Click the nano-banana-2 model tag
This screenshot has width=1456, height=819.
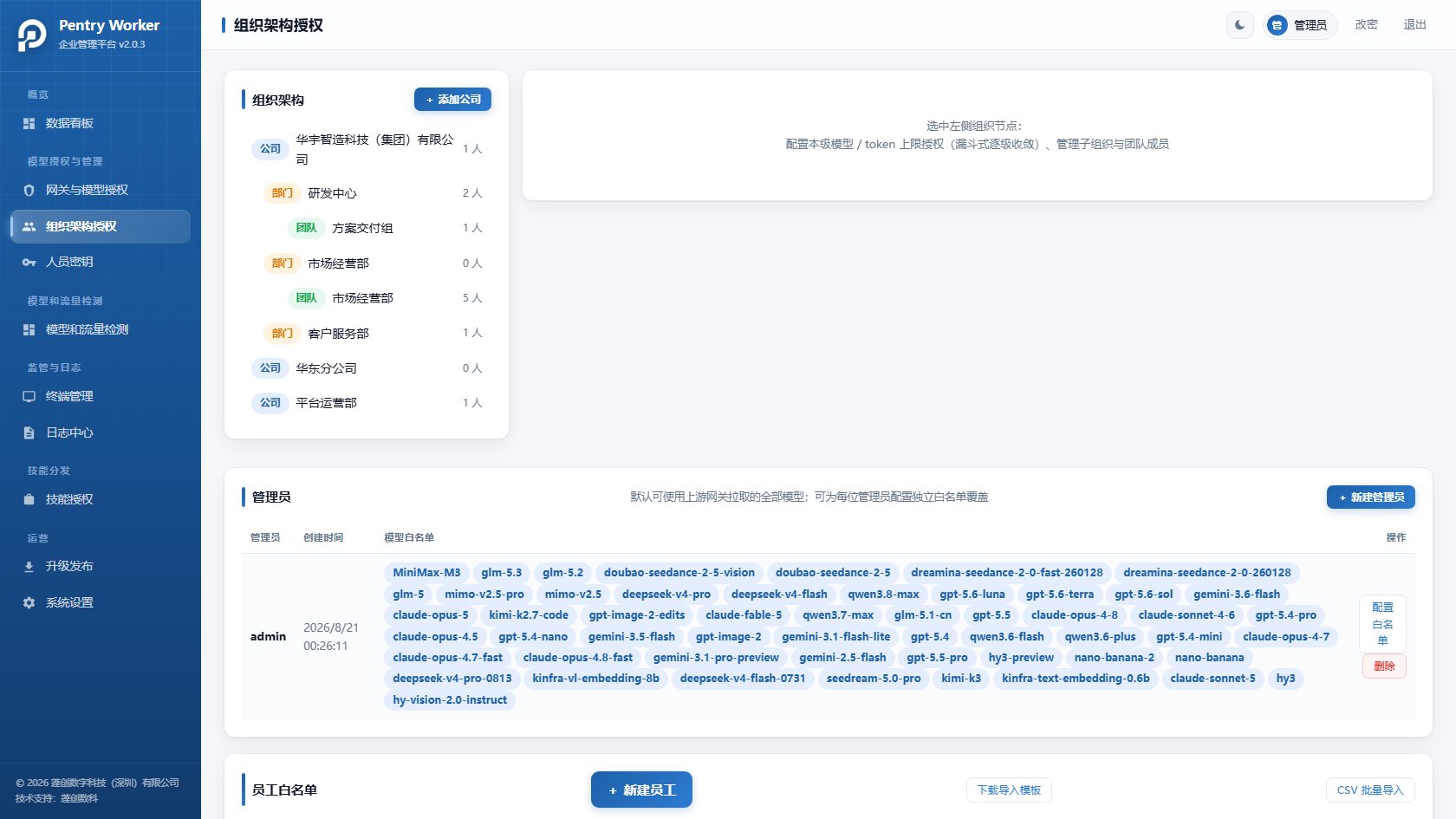1115,658
